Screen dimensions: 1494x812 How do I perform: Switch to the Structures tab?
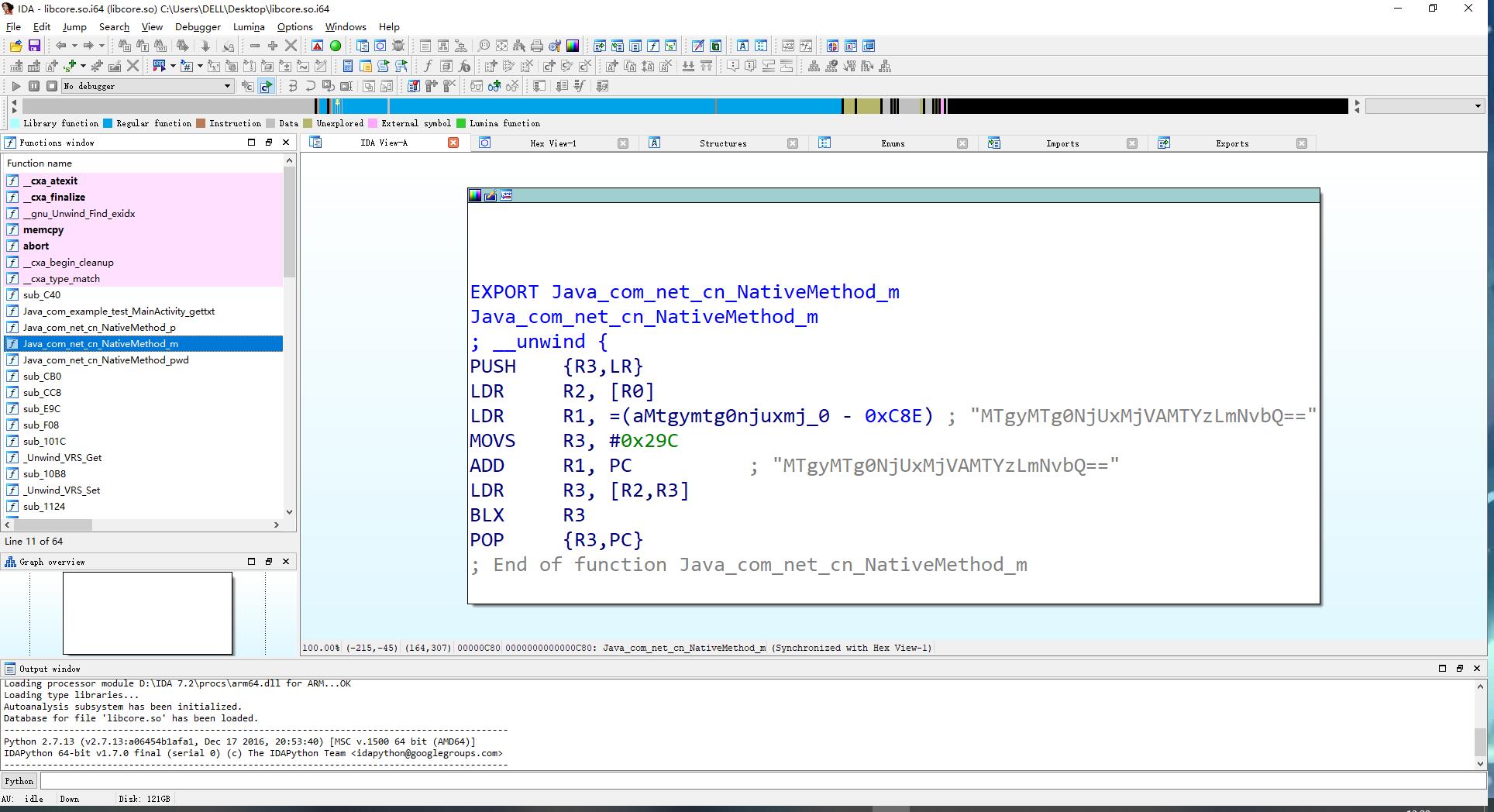723,143
